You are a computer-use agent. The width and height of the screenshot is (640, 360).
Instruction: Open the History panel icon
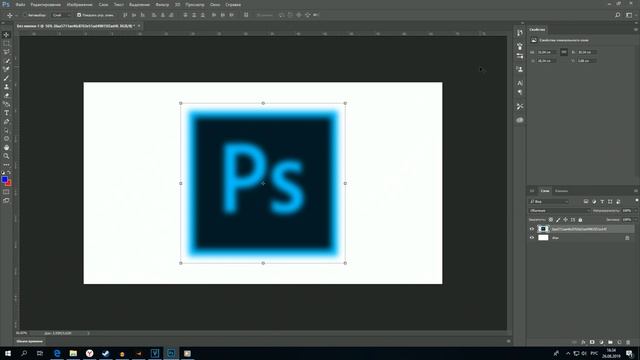click(520, 33)
